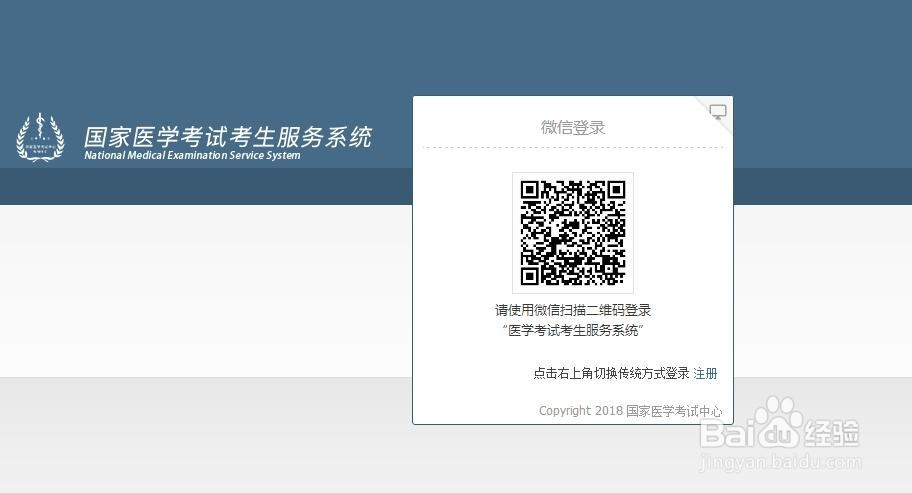Click the text 点击右上角切换传统方式登录
Image resolution: width=912 pixels, height=493 pixels.
[611, 373]
